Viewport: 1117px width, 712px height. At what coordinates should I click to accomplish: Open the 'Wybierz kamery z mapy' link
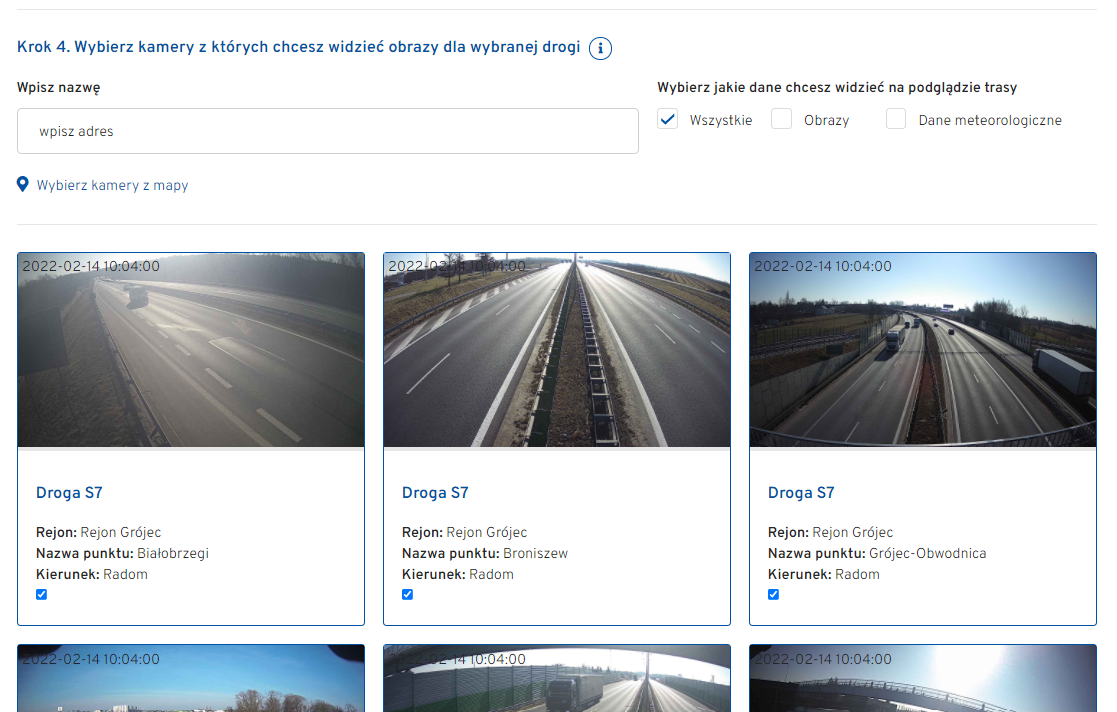[x=112, y=185]
